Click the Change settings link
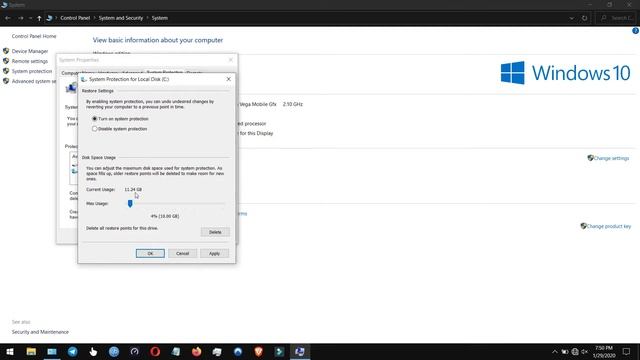The width and height of the screenshot is (640, 360). pos(611,158)
